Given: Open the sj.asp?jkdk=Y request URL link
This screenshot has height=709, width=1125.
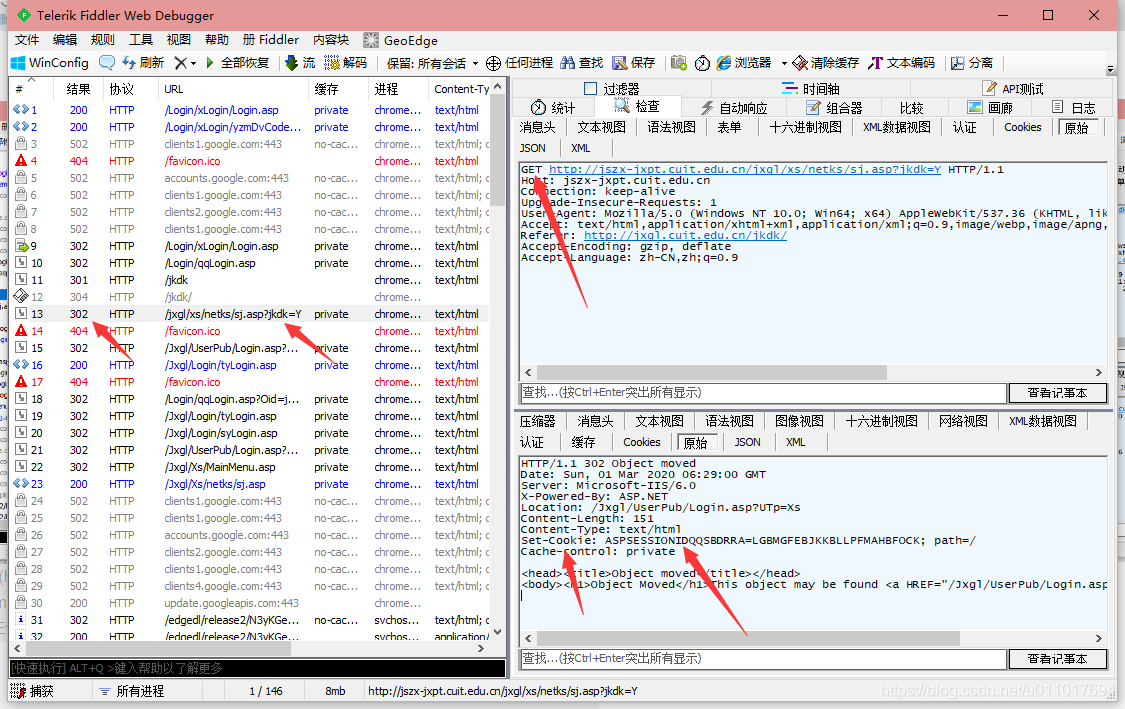Looking at the screenshot, I should coord(745,169).
